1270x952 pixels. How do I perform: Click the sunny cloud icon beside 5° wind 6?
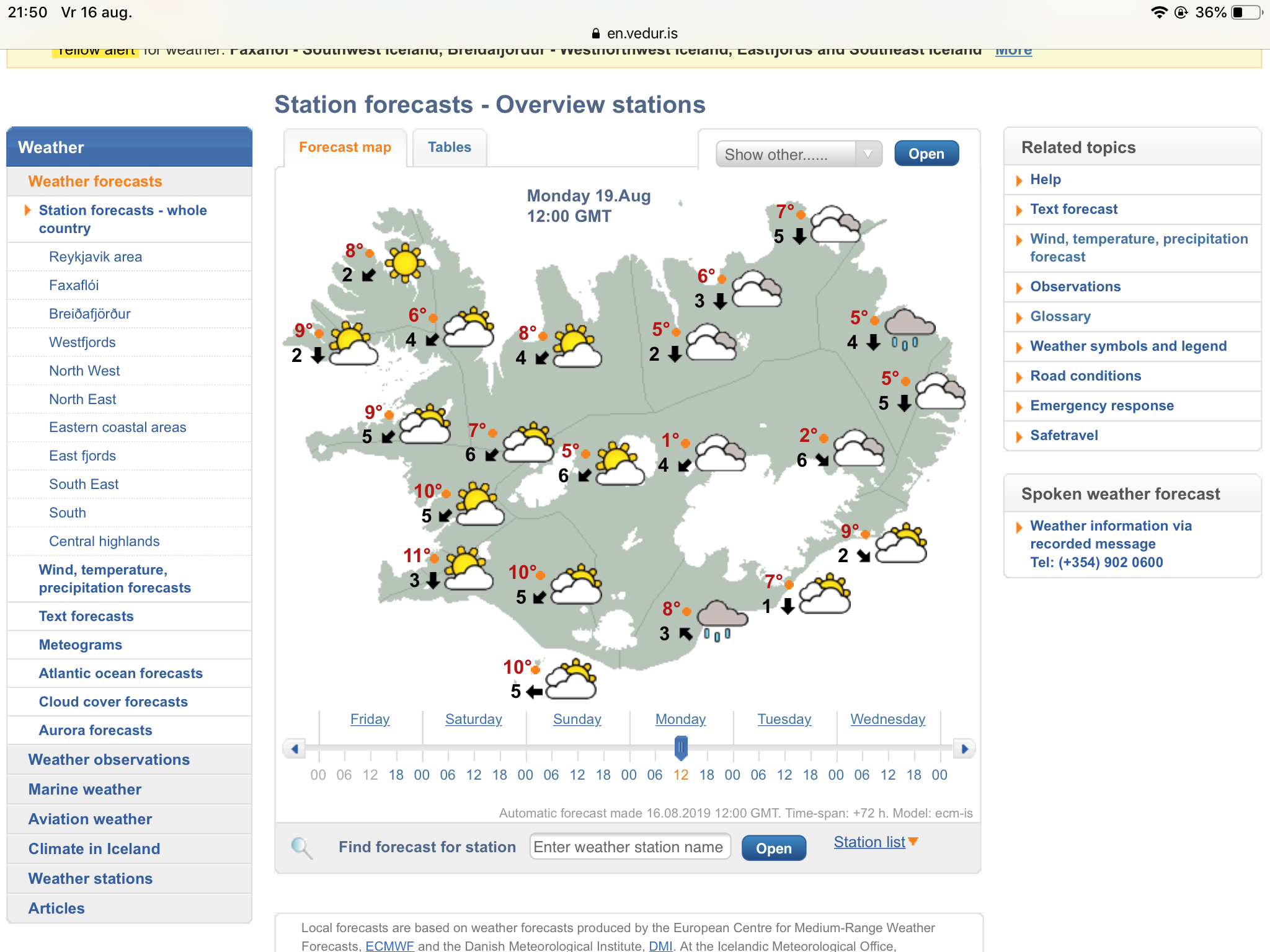click(x=620, y=463)
